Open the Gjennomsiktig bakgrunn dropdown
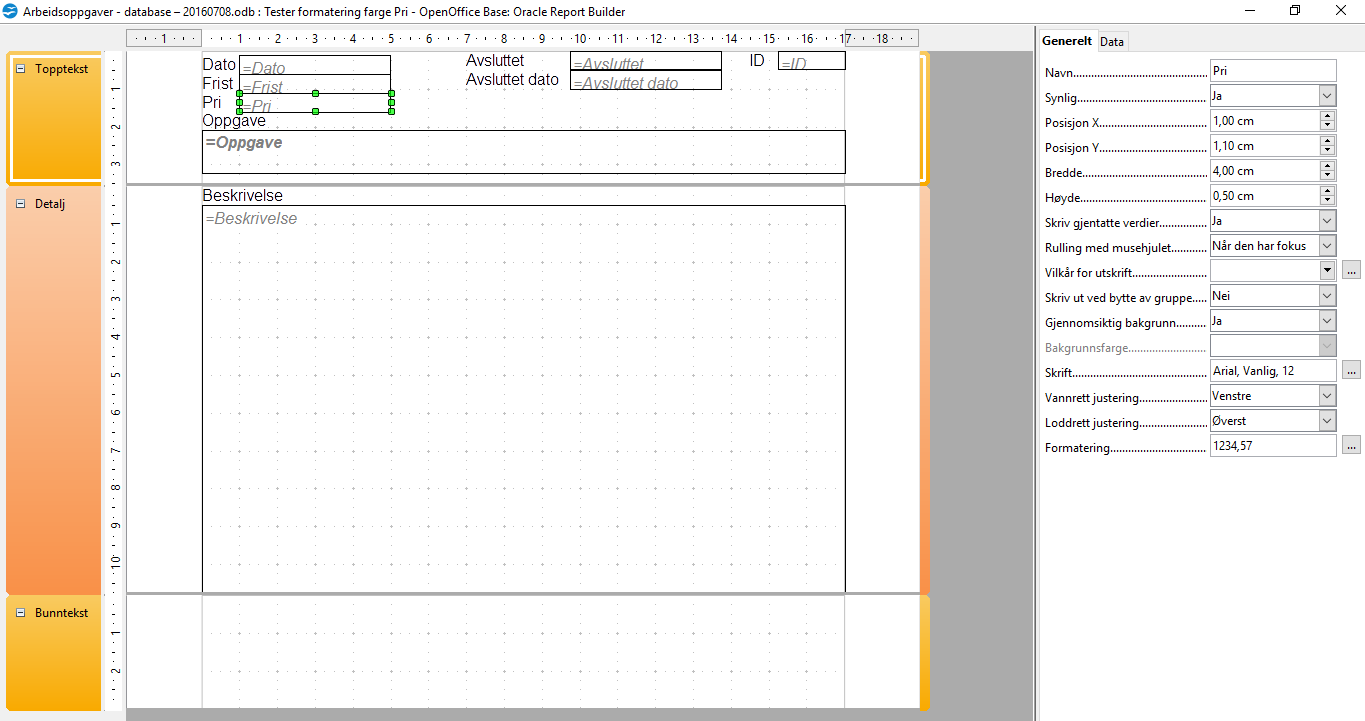Screen dimensions: 1365x721 pos(1327,321)
